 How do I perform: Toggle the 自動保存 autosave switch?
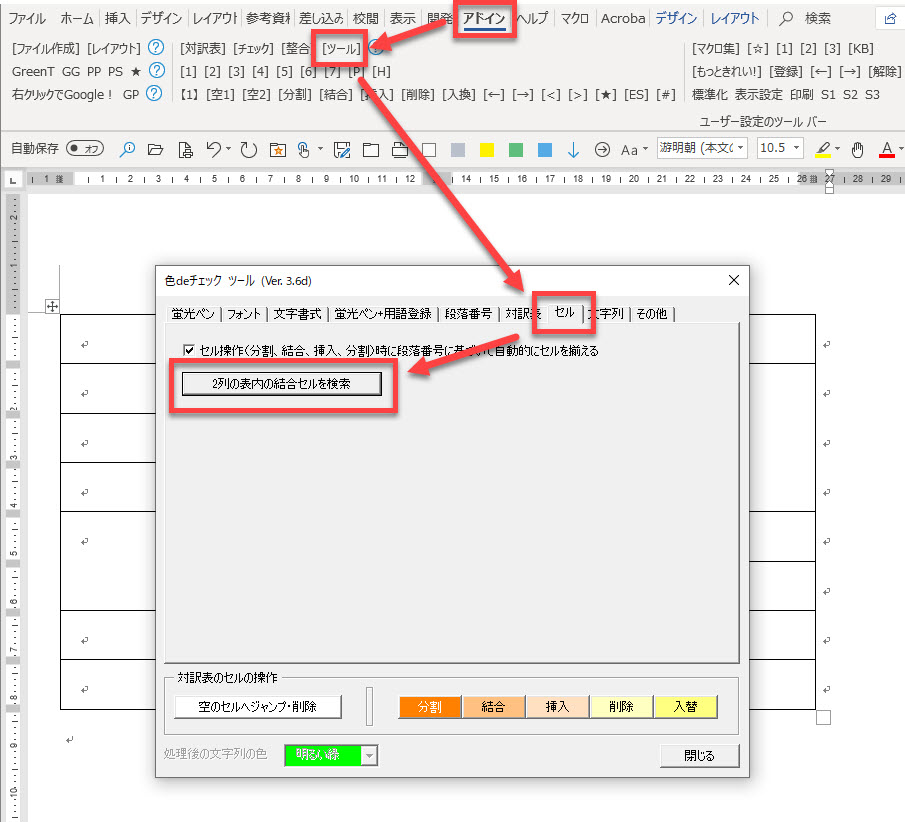[x=85, y=149]
